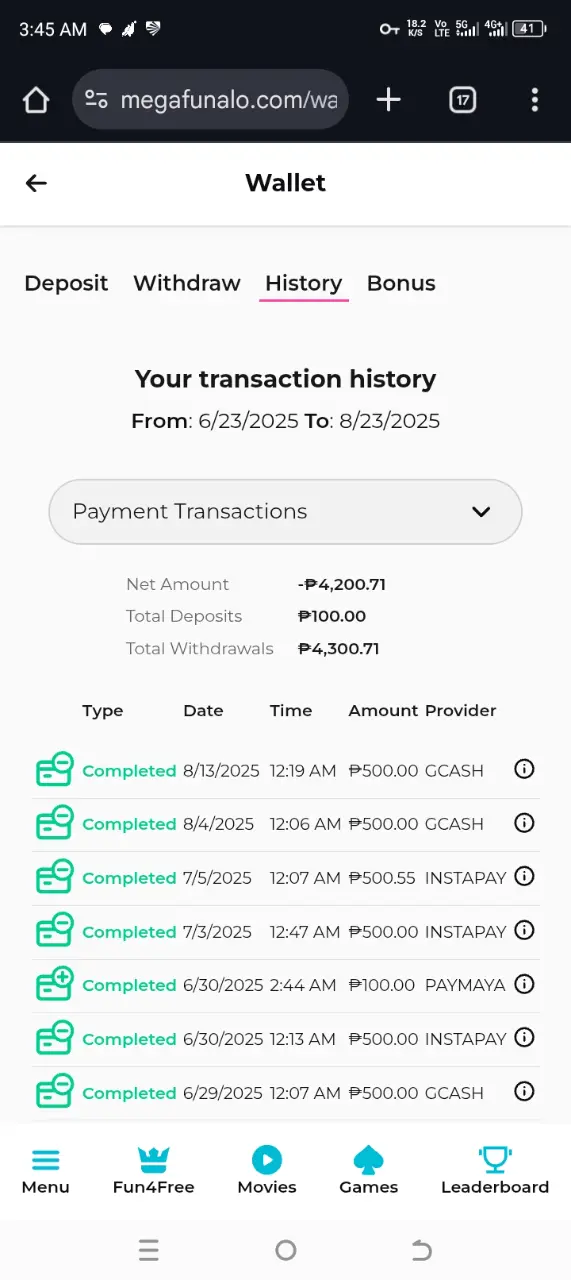
Task: Switch to the Deposit tab
Action: [66, 283]
